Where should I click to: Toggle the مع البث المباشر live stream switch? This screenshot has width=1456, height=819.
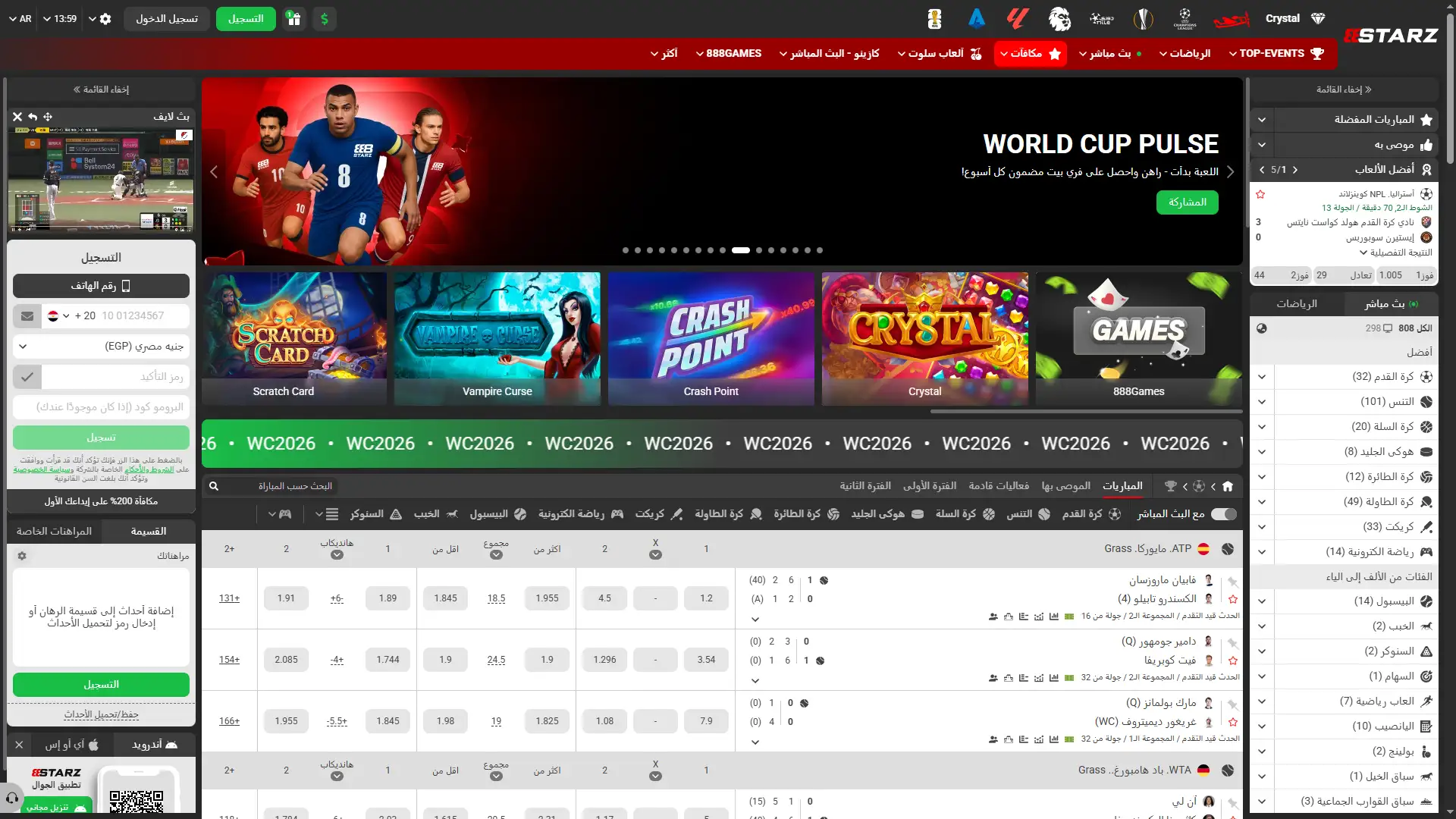(1224, 514)
